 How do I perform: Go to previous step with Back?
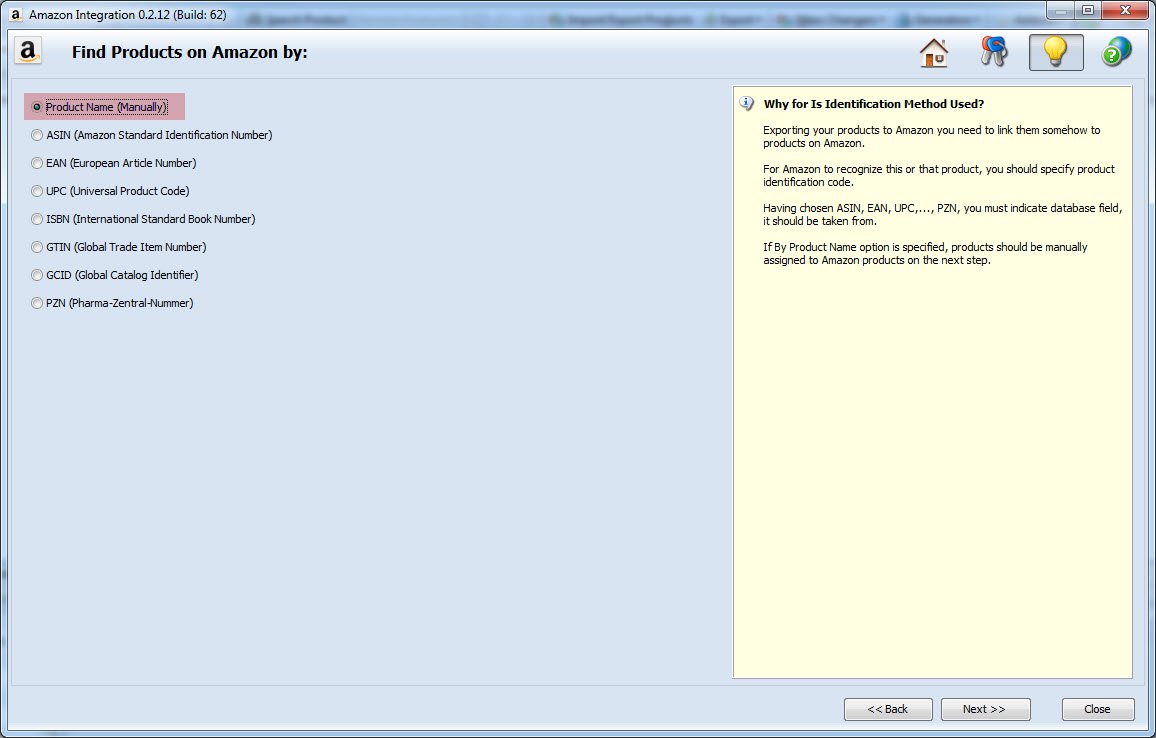[x=888, y=709]
